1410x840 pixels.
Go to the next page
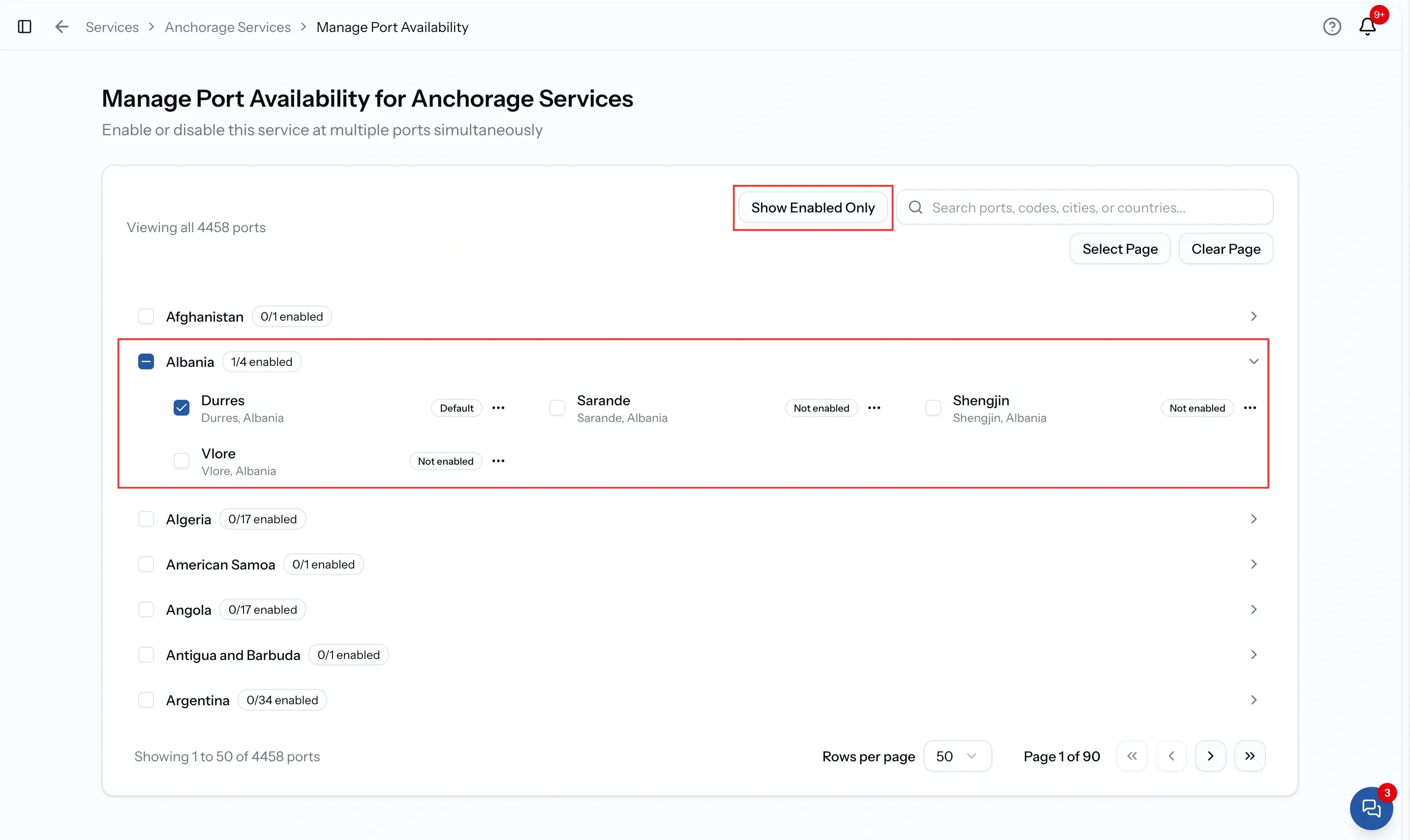[x=1210, y=756]
